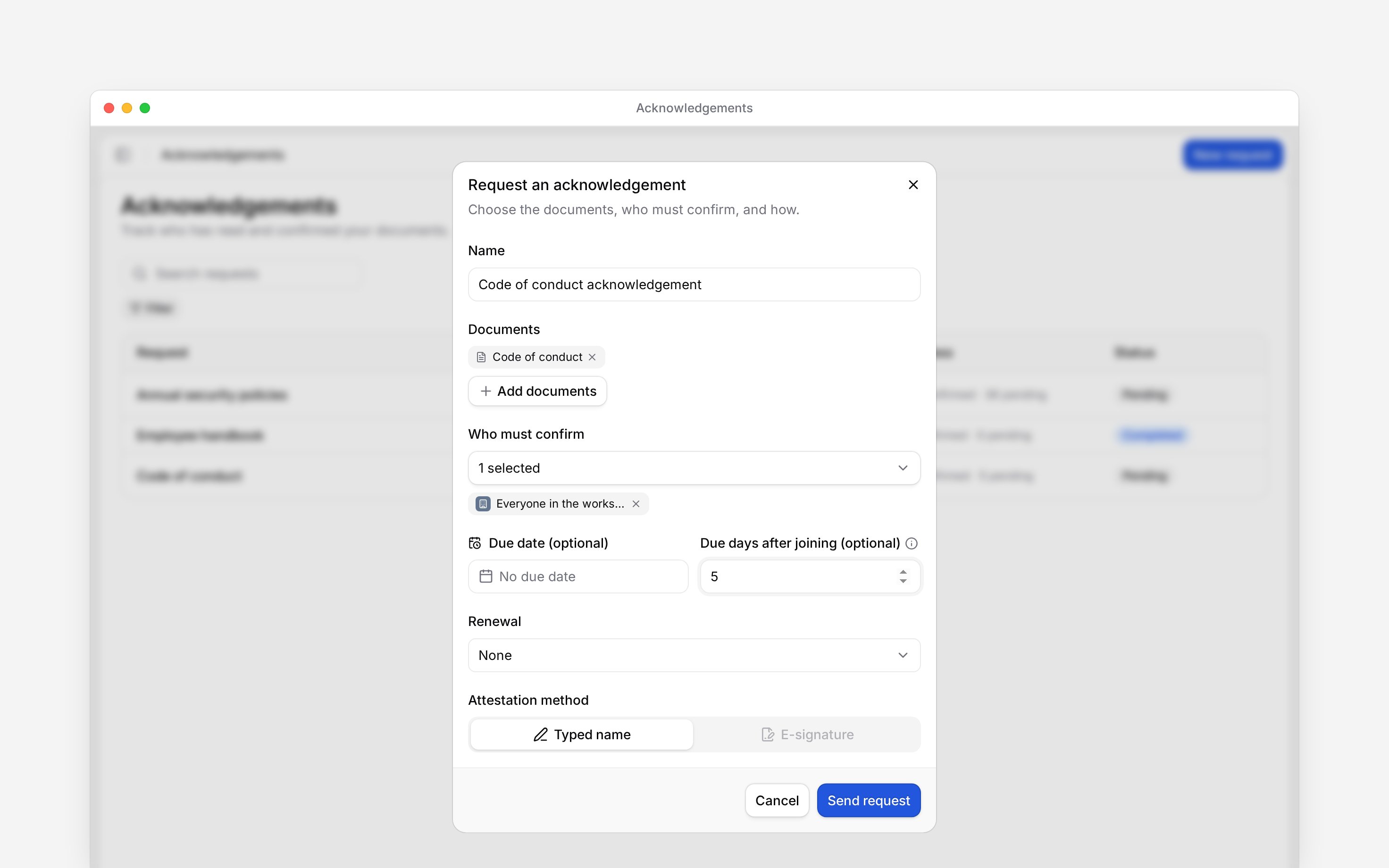Click the chevron on the Renewal None dropdown
The width and height of the screenshot is (1389, 868).
click(x=903, y=655)
